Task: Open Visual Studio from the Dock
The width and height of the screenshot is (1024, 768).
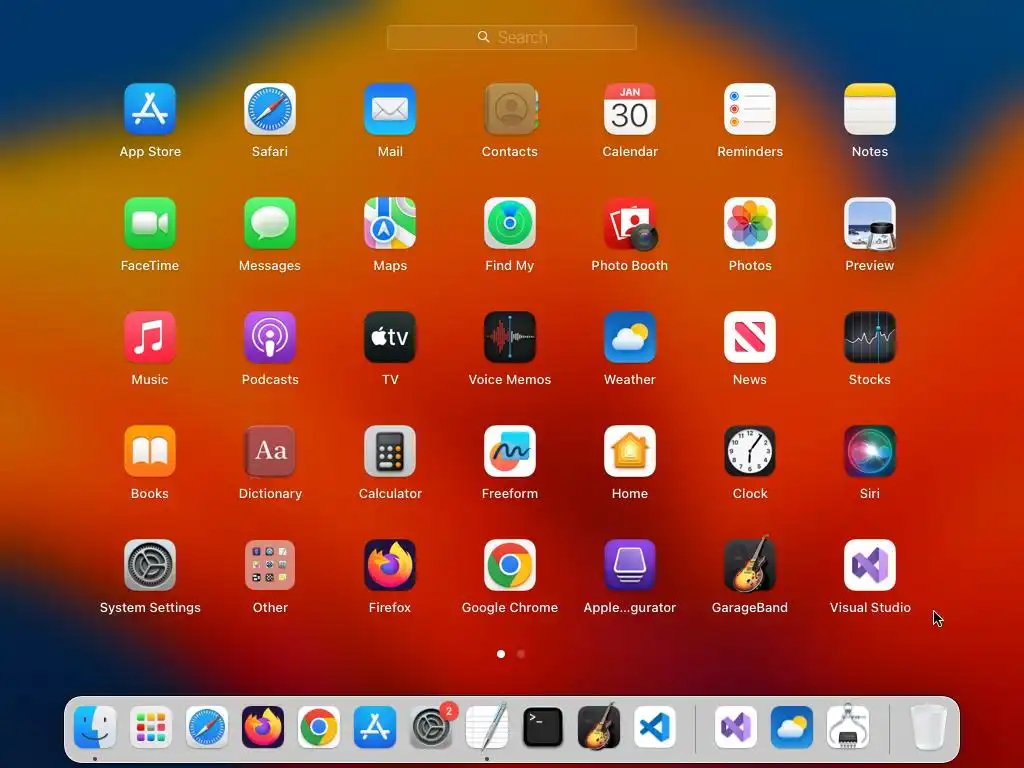Action: (736, 727)
